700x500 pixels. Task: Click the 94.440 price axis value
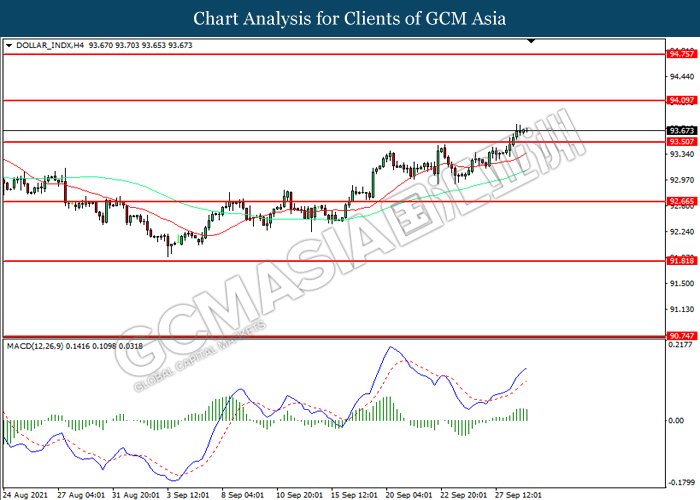pos(682,77)
